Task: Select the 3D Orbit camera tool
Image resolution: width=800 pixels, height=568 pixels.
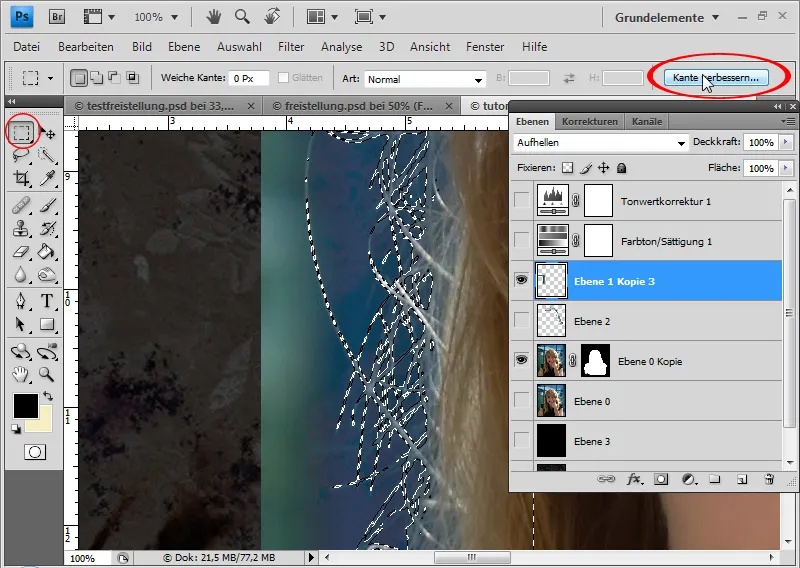Action: click(47, 351)
